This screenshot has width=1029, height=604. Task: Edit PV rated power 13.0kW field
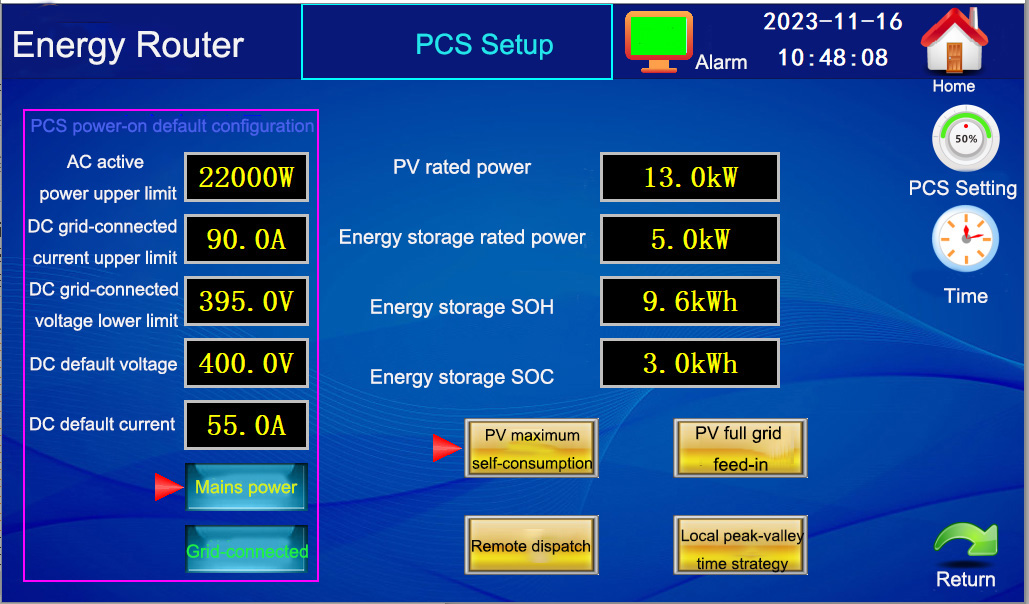click(x=690, y=177)
